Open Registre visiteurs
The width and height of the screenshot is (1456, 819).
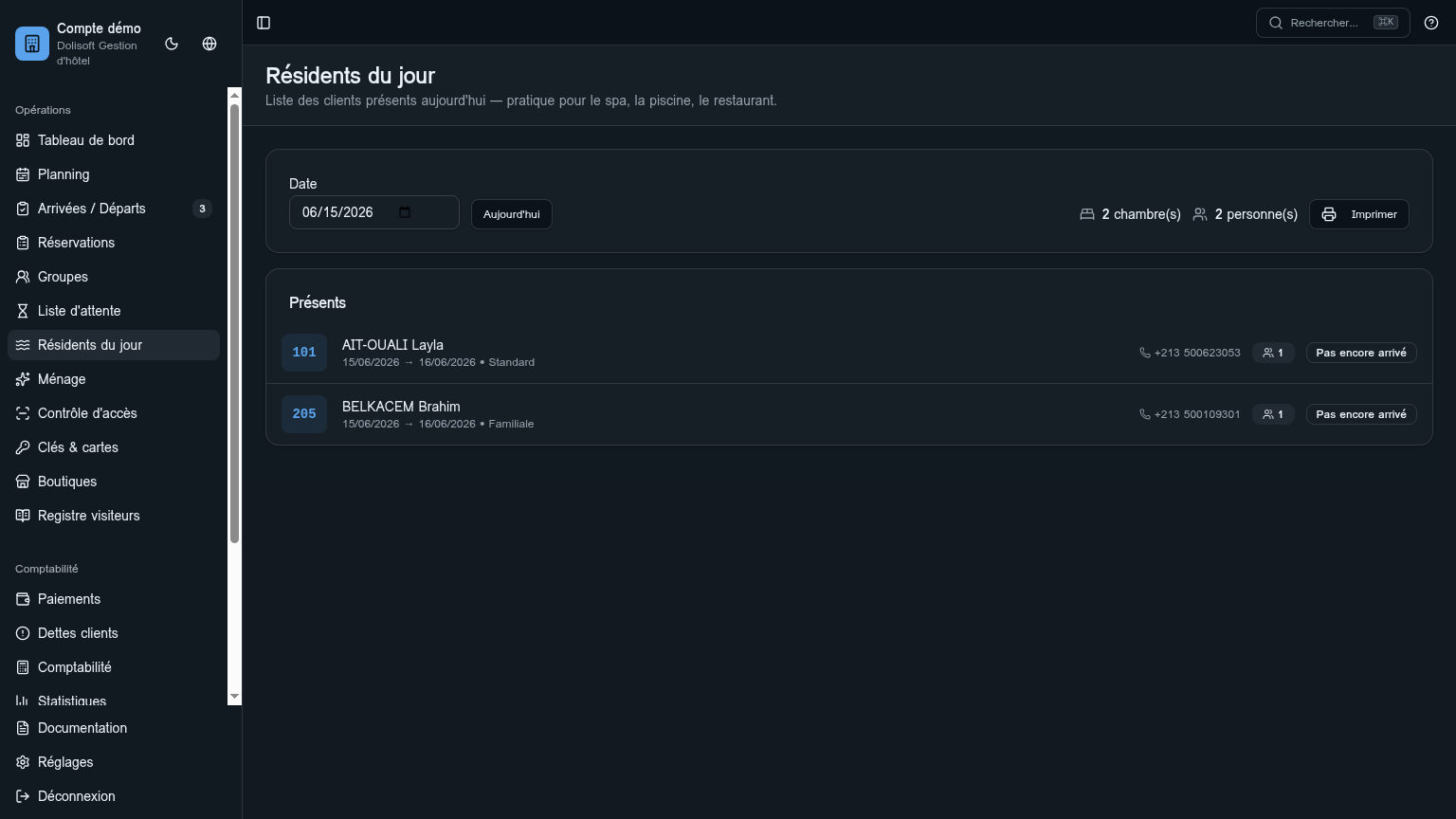coord(114,516)
